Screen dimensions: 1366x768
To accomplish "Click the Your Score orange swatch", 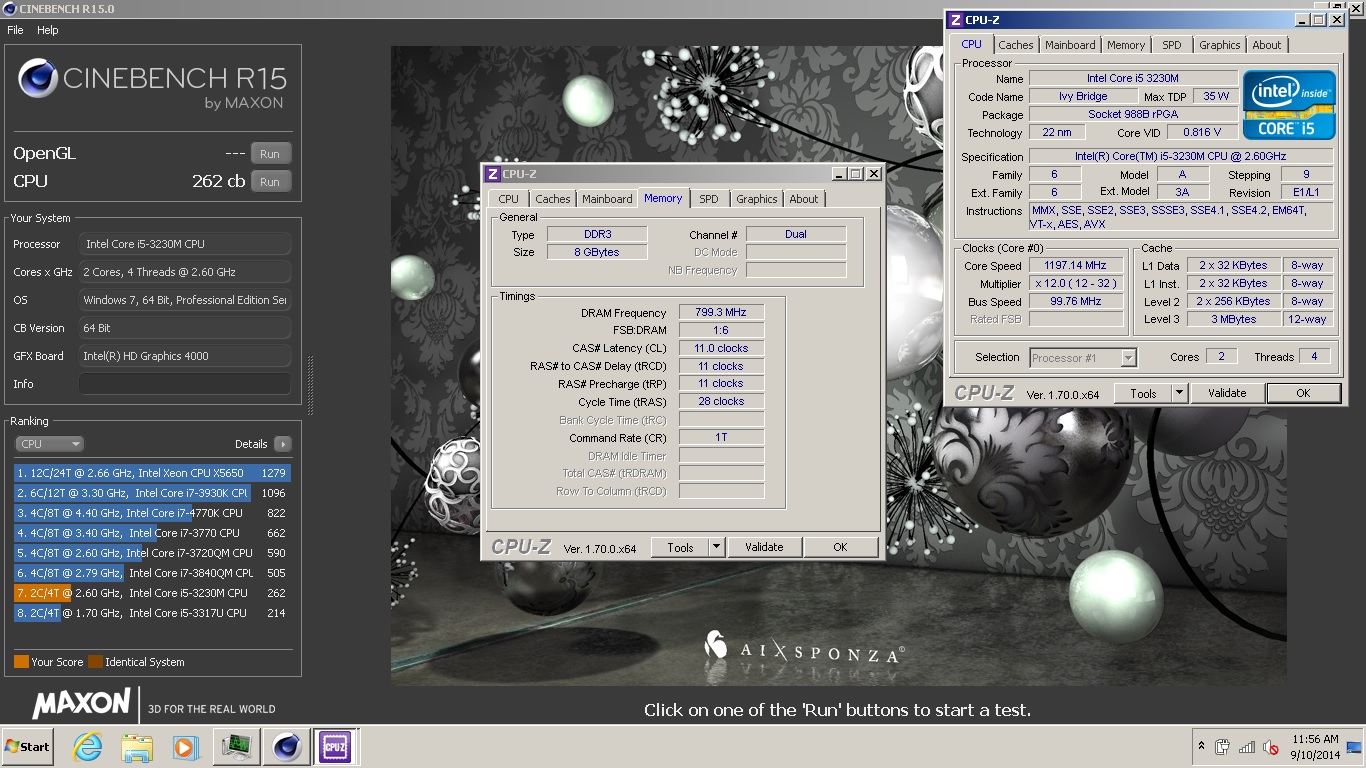I will point(21,662).
